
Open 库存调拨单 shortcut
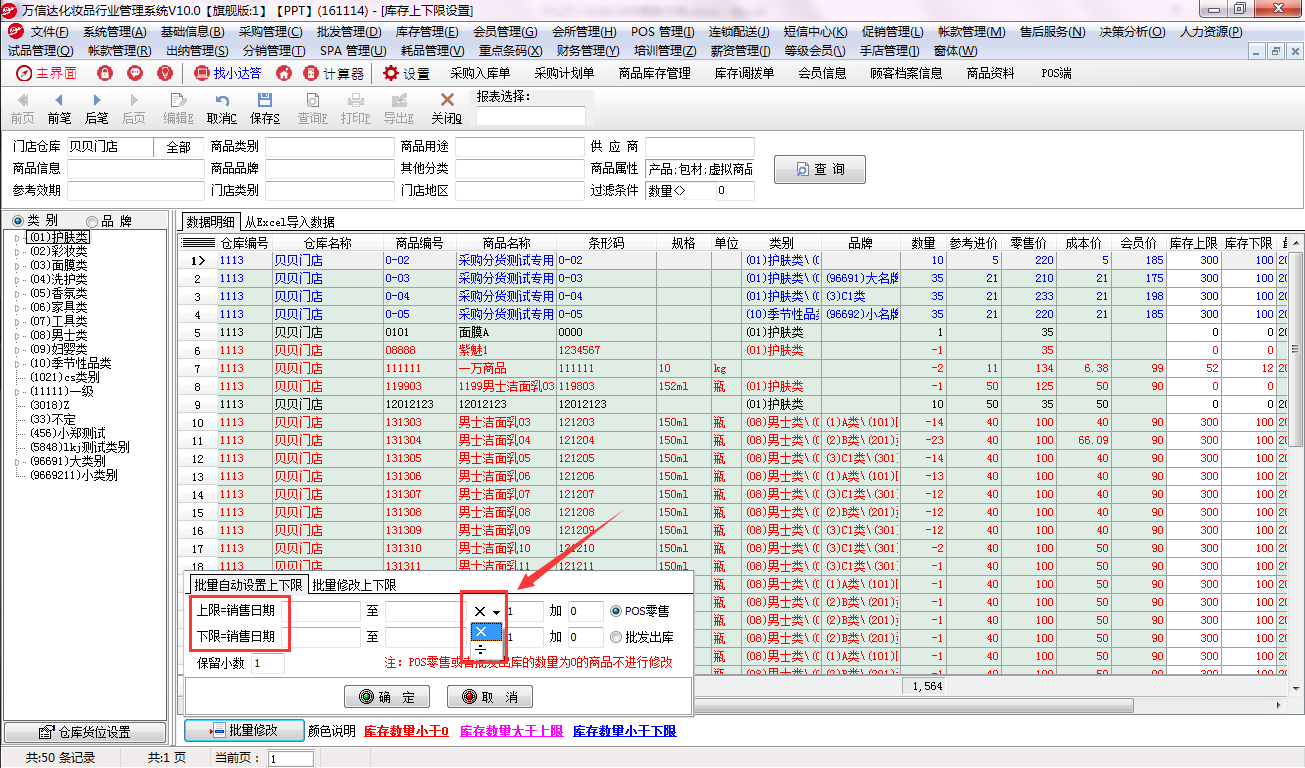pos(744,73)
